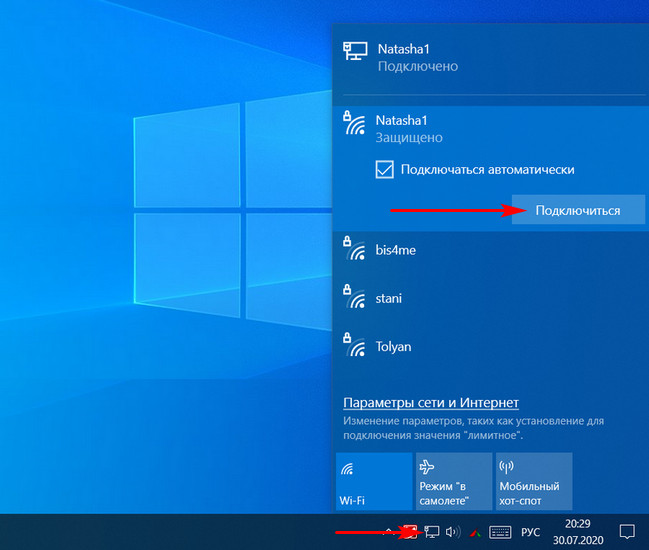This screenshot has height=550, width=649.
Task: Open the clock showing 20:29 30.07.2020
Action: pos(578,532)
